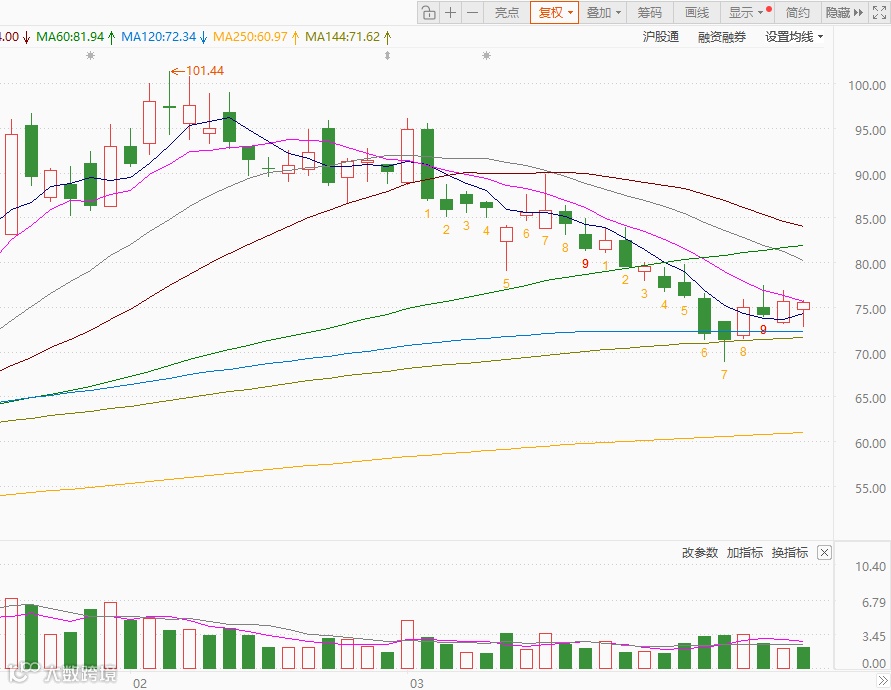Click 换指标 to switch indicator
Viewport: 891px width, 690px height.
pos(789,552)
